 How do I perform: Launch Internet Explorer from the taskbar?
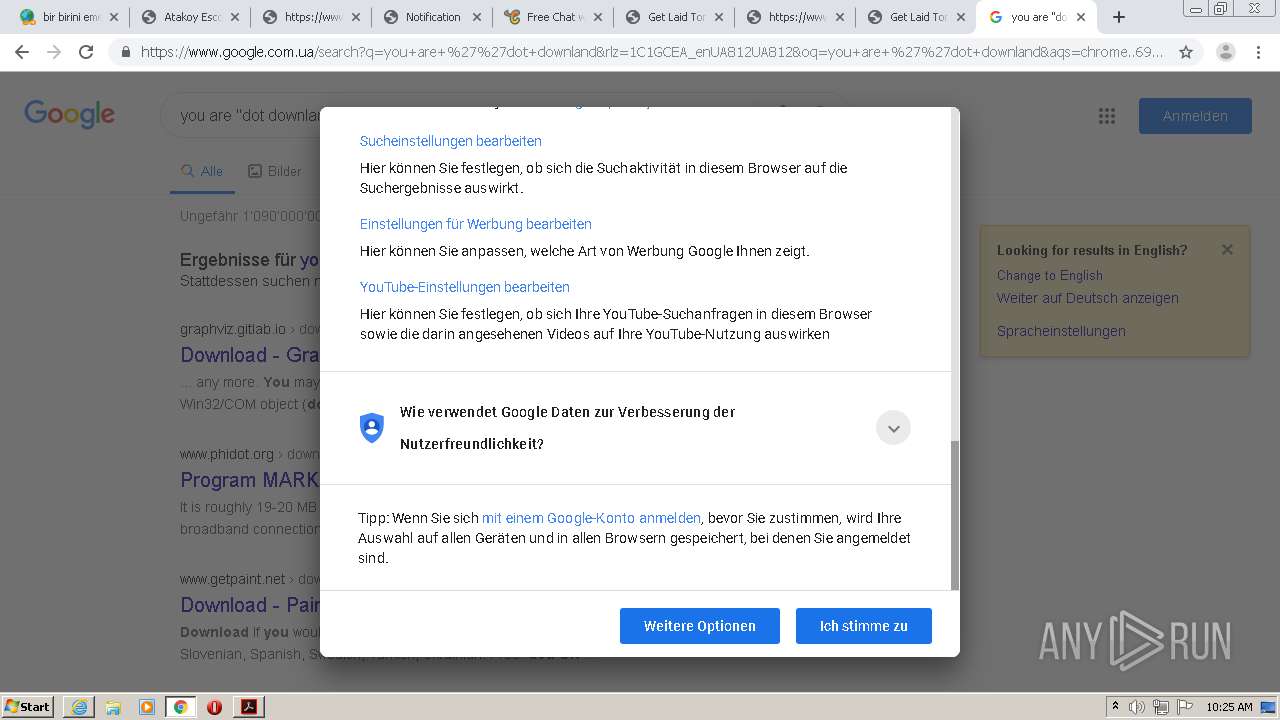[x=79, y=707]
